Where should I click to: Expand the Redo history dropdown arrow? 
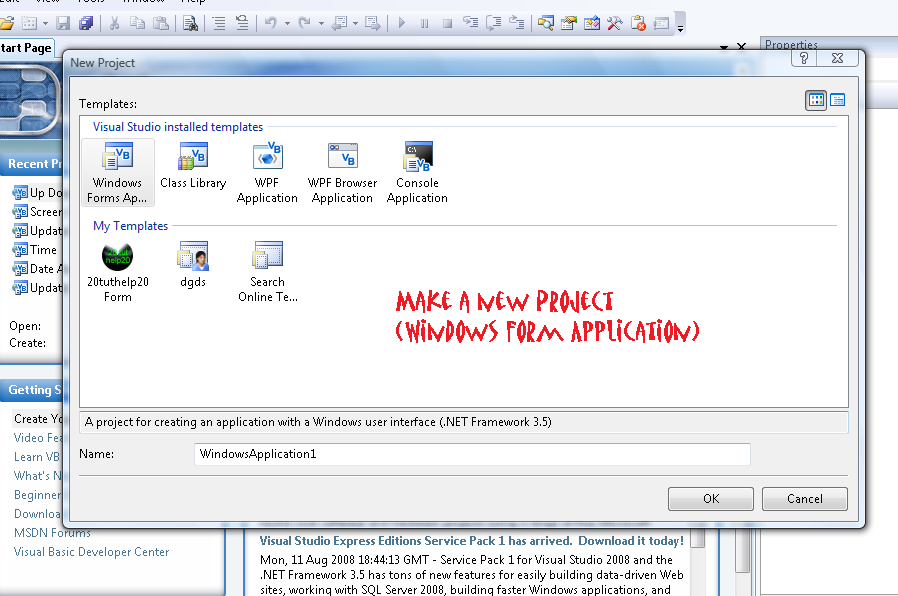point(321,23)
